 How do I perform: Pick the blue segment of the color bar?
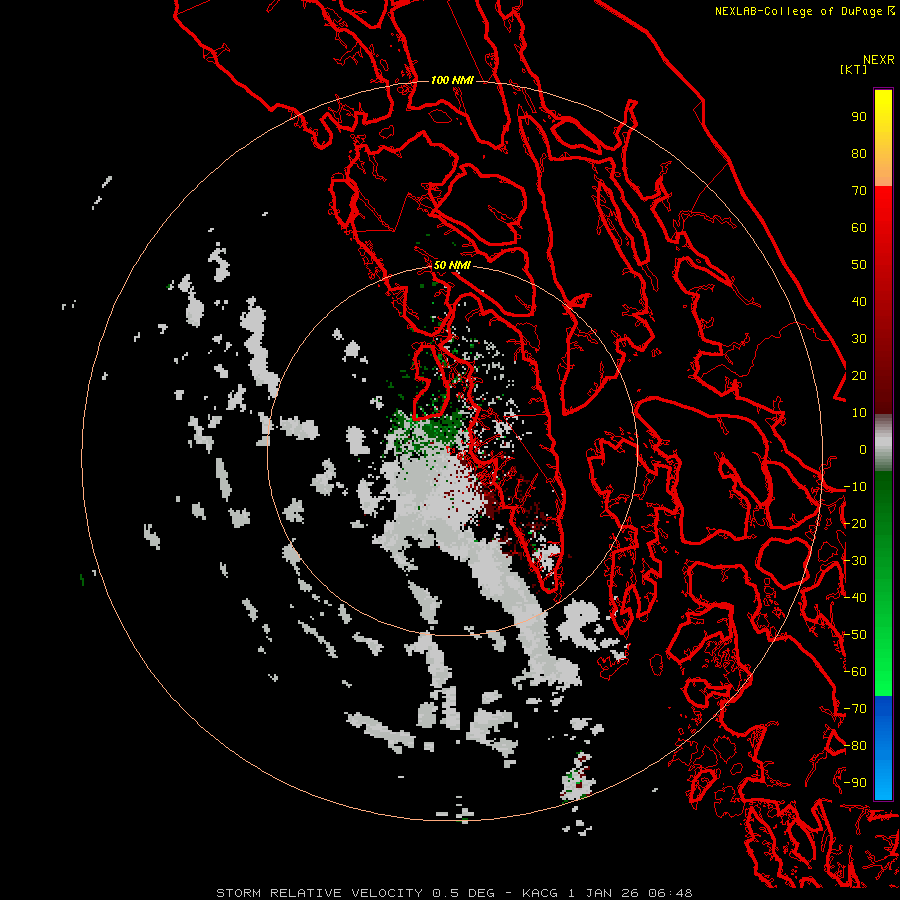883,747
